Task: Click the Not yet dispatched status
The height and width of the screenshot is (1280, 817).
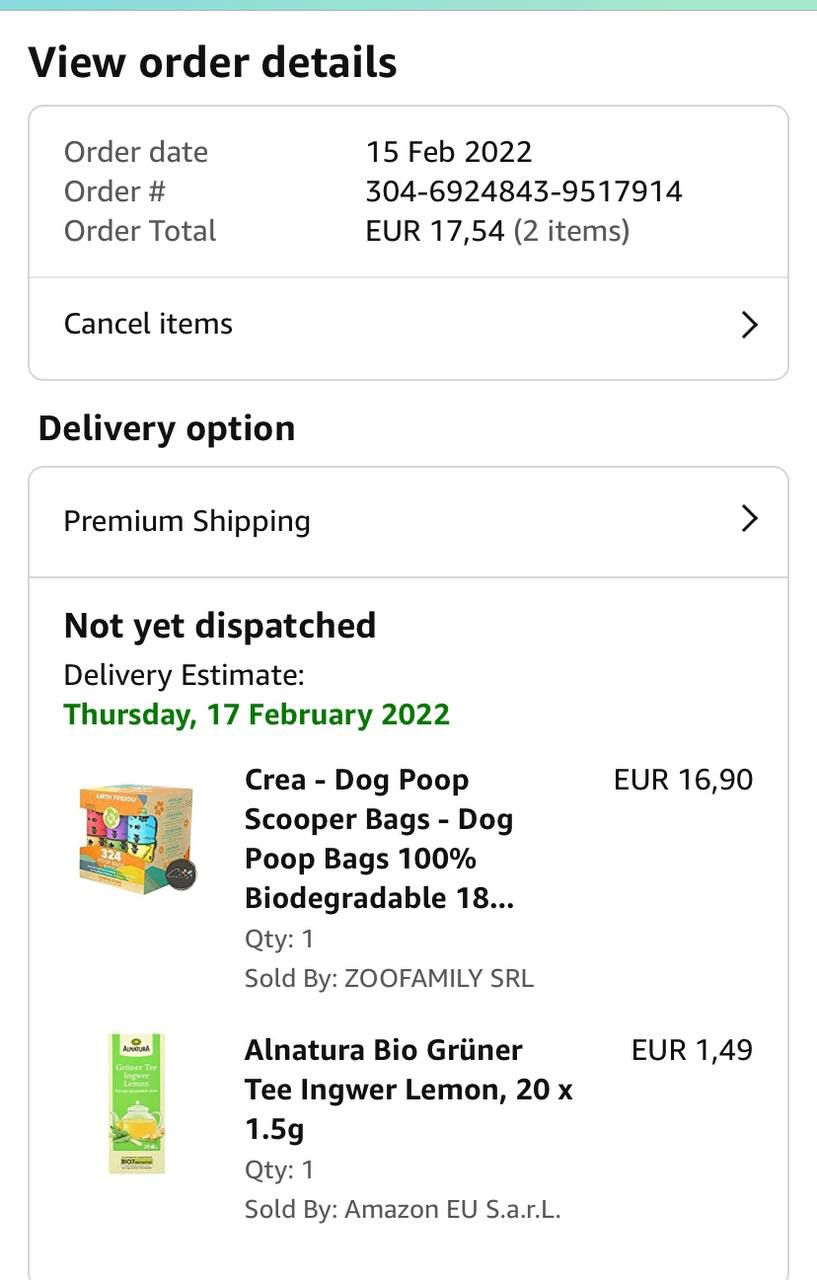Action: click(220, 626)
